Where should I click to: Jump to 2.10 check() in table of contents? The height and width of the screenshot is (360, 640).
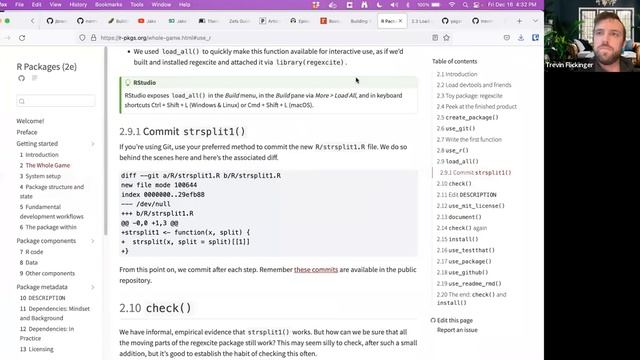point(454,184)
